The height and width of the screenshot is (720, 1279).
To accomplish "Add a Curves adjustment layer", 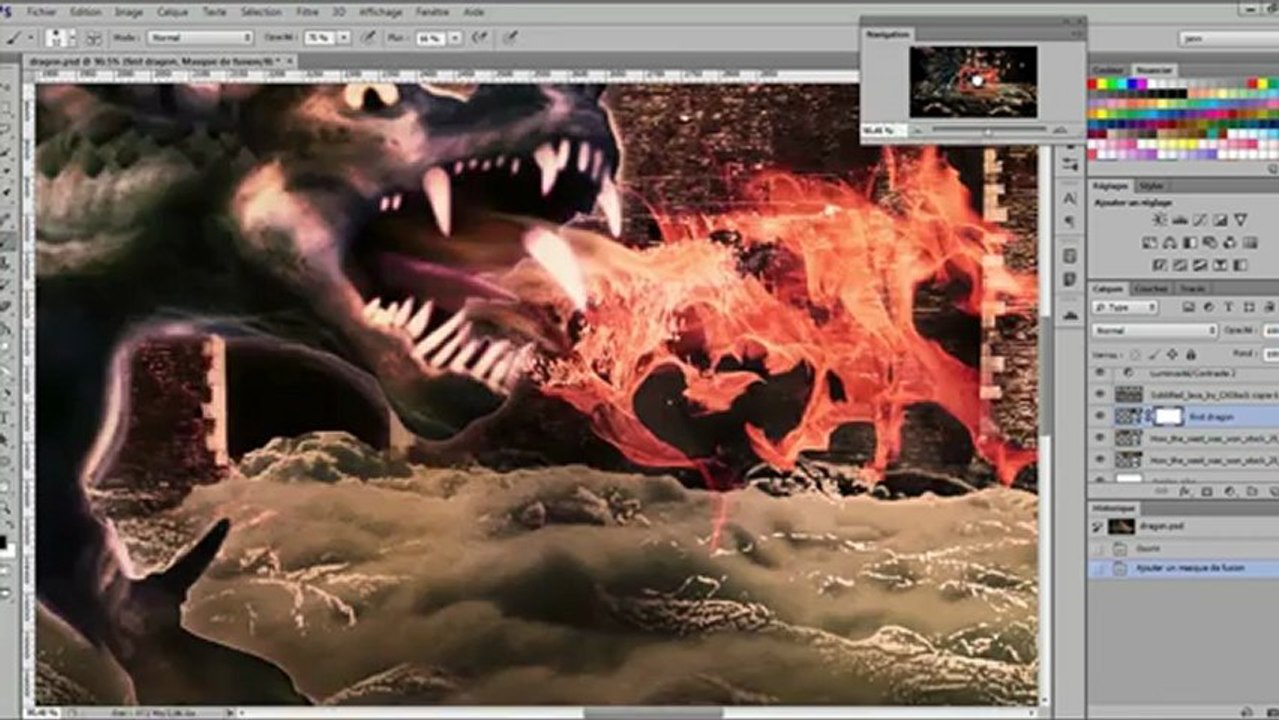I will (1200, 220).
